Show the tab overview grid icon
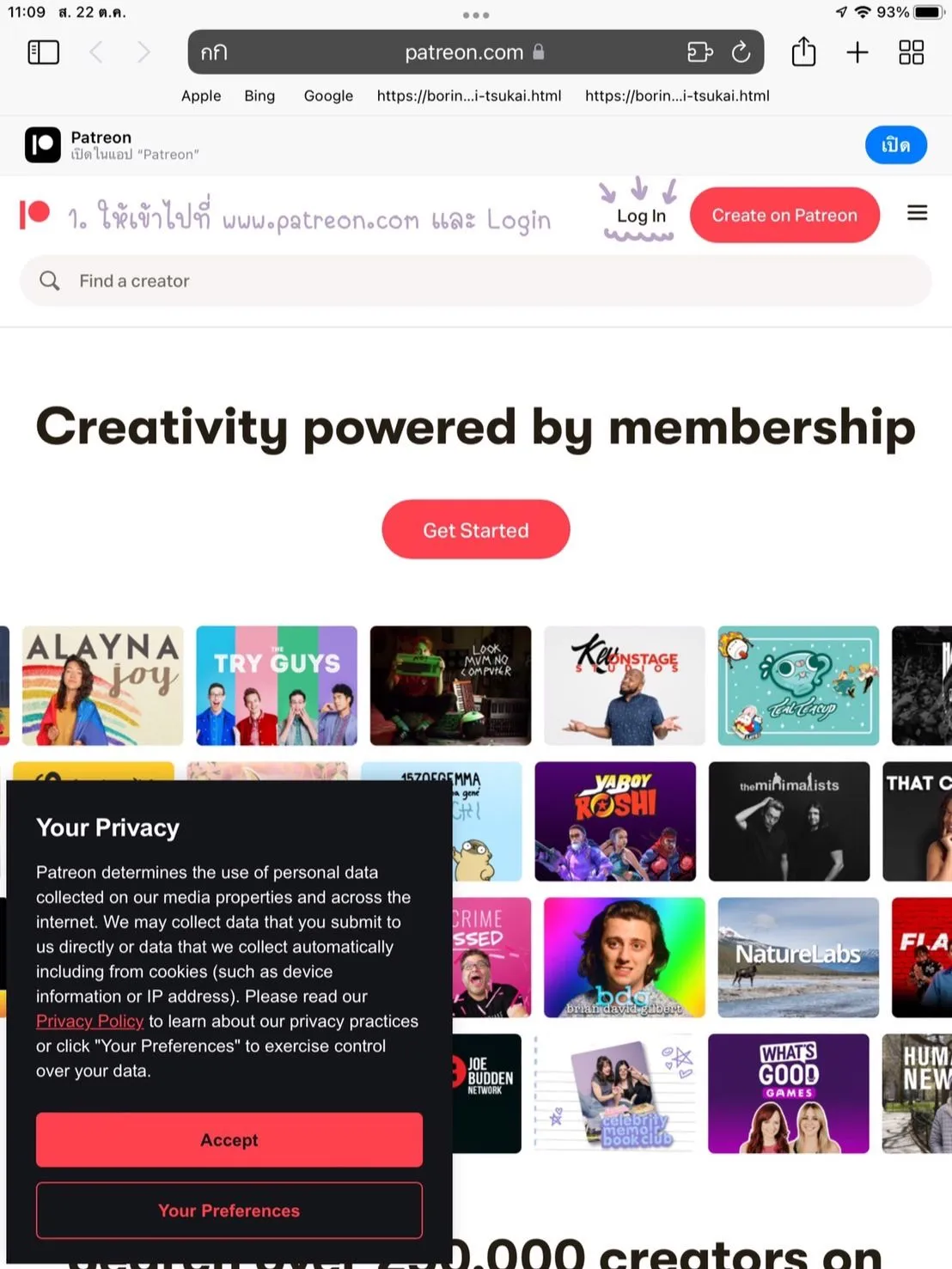 (911, 52)
